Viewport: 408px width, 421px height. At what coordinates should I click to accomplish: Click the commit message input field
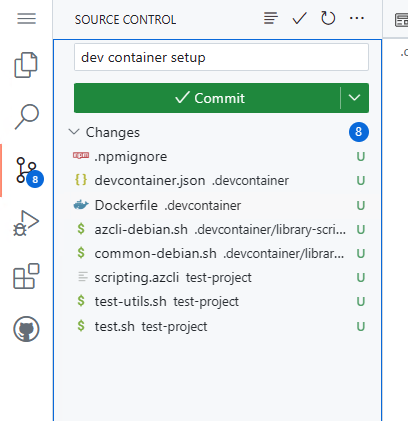pos(221,57)
